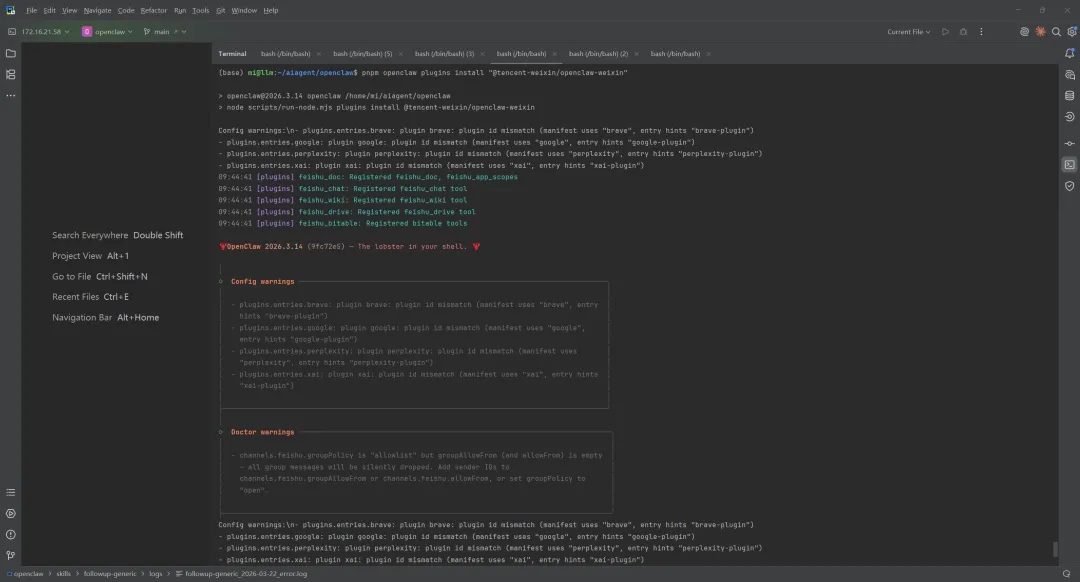Open the Run menu
The width and height of the screenshot is (1080, 582).
point(180,10)
